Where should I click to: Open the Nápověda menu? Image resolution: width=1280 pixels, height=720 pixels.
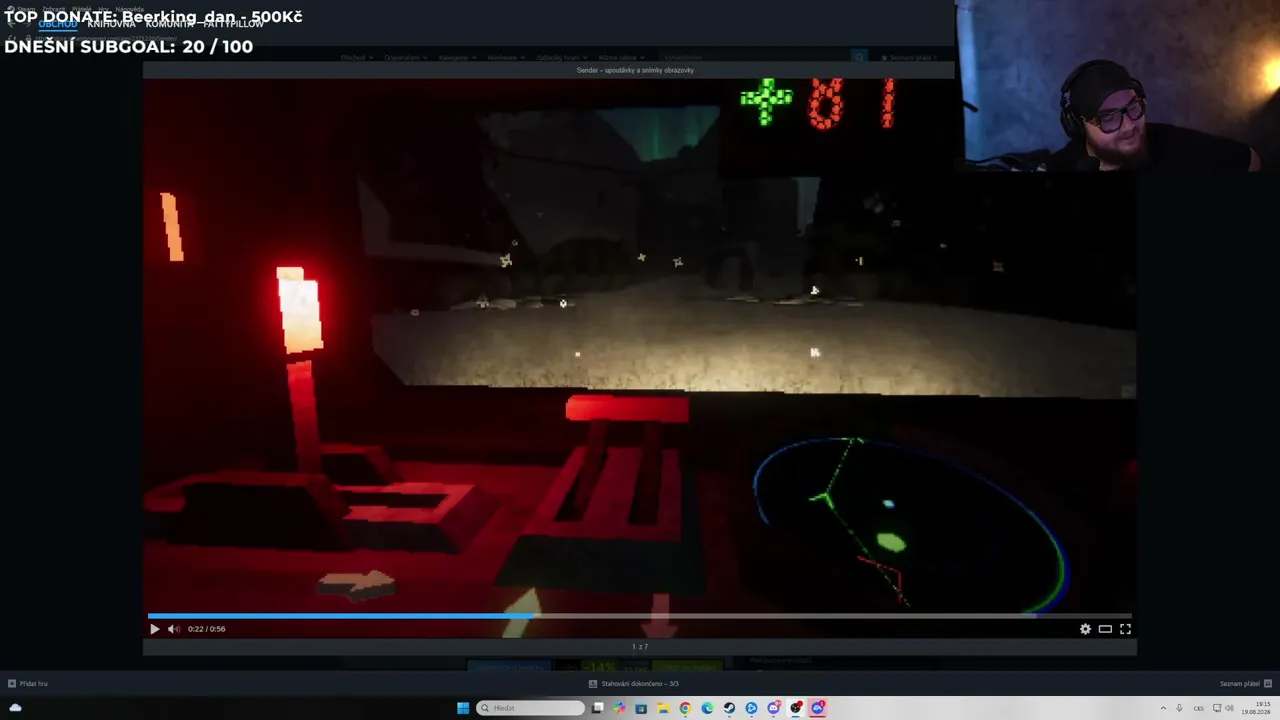pyautogui.click(x=130, y=9)
